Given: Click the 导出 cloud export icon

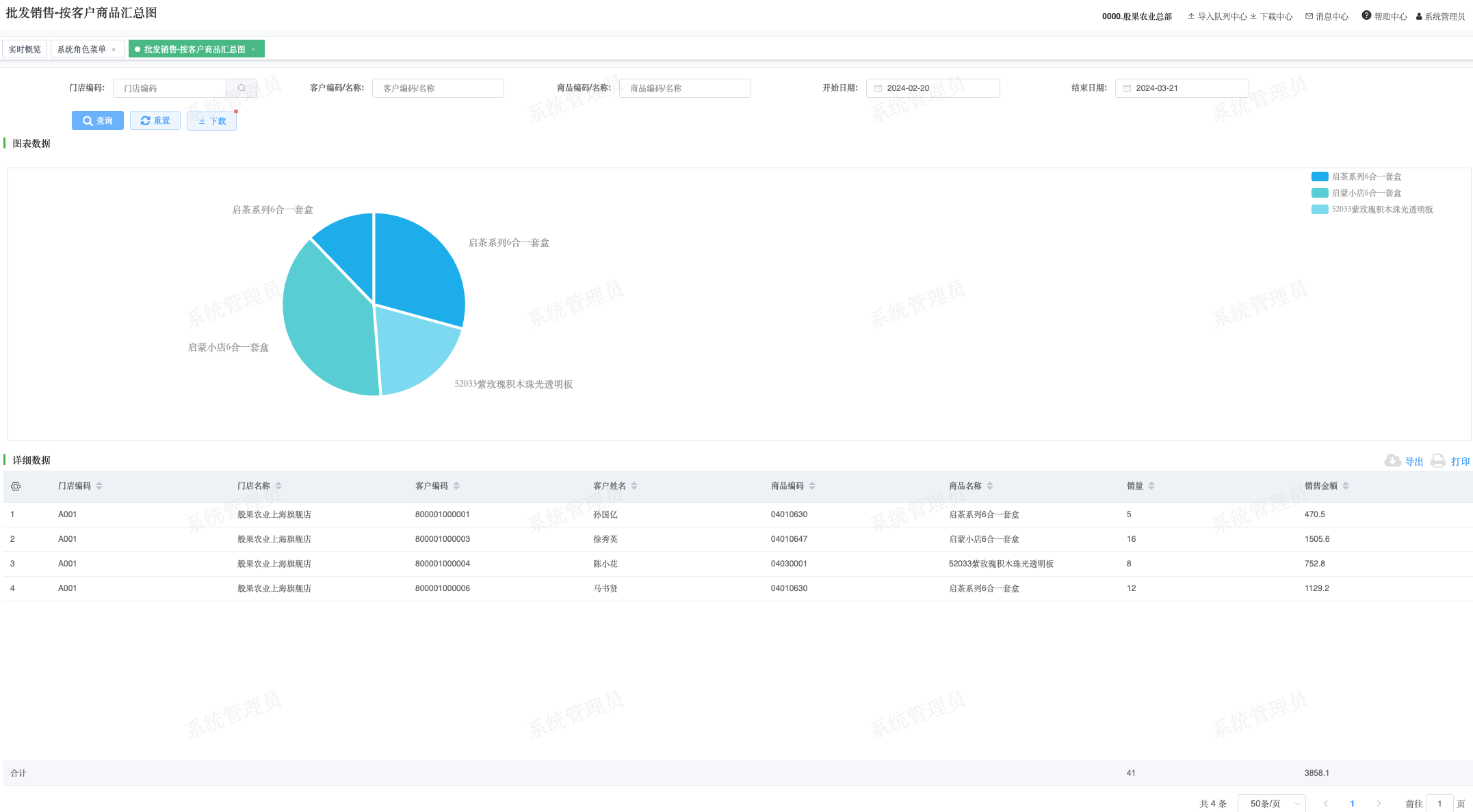Looking at the screenshot, I should (1392, 460).
